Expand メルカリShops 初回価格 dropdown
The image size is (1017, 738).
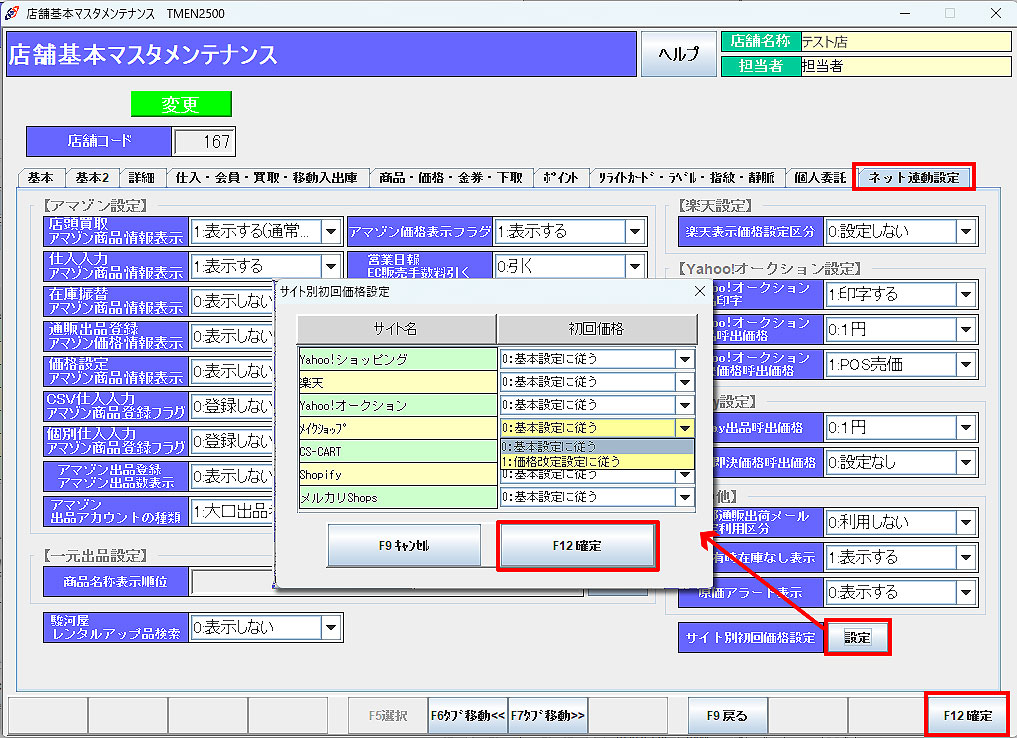click(x=684, y=497)
